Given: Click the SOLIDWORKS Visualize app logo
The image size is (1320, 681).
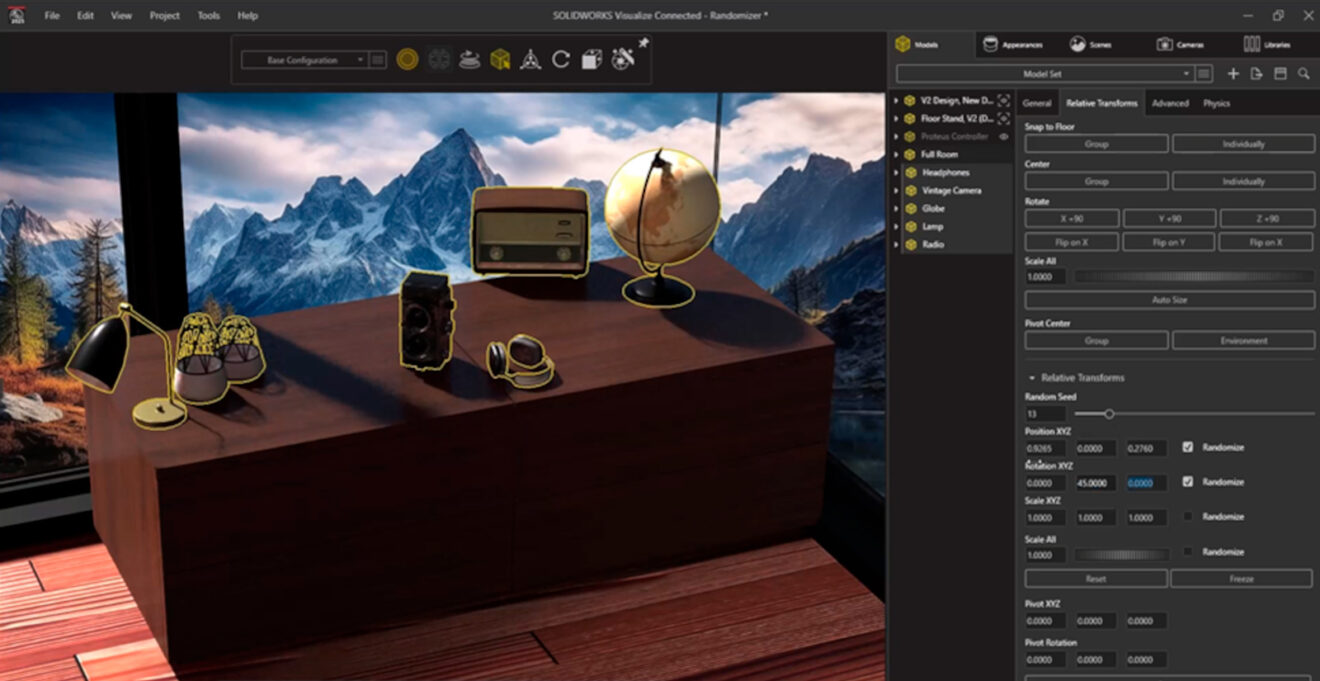Looking at the screenshot, I should pyautogui.click(x=17, y=15).
